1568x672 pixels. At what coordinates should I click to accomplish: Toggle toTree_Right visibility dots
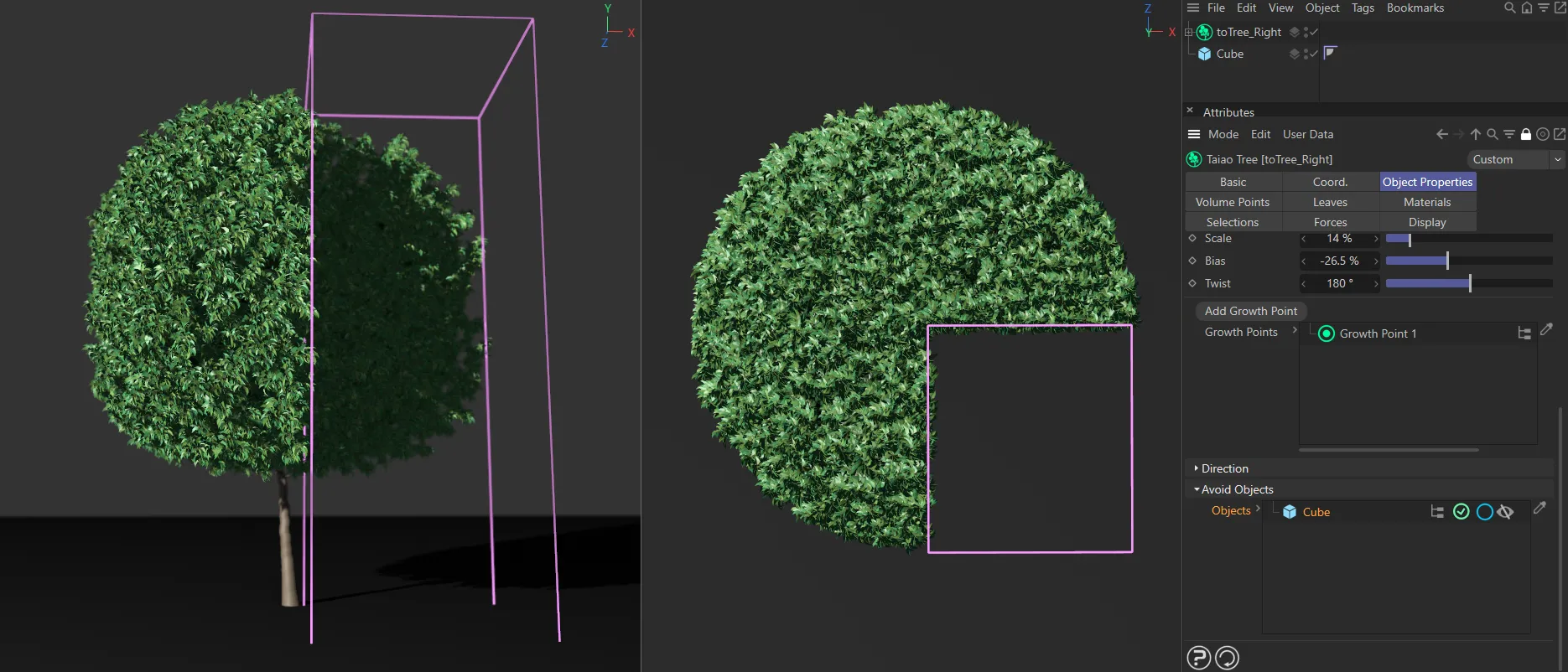1306,32
